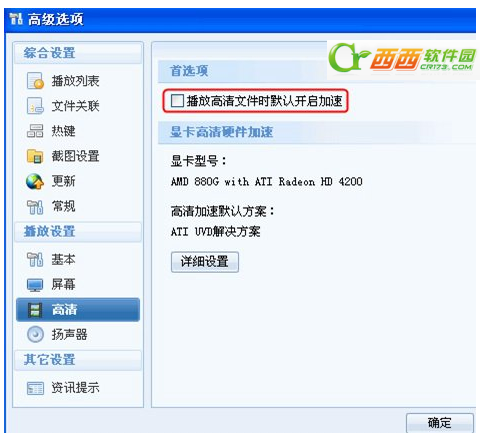Select the 常规 tools icon

[35, 206]
